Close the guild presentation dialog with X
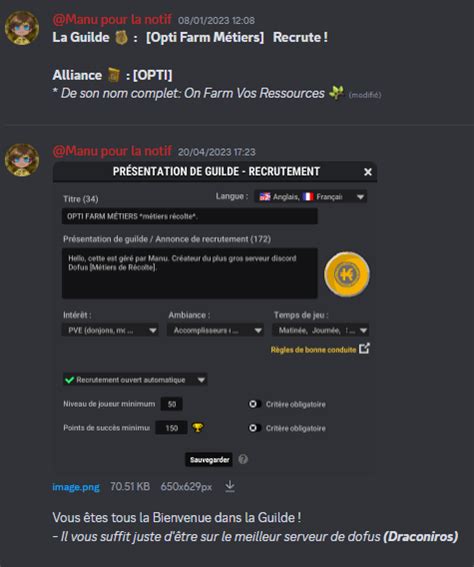474x567 pixels. click(x=368, y=172)
